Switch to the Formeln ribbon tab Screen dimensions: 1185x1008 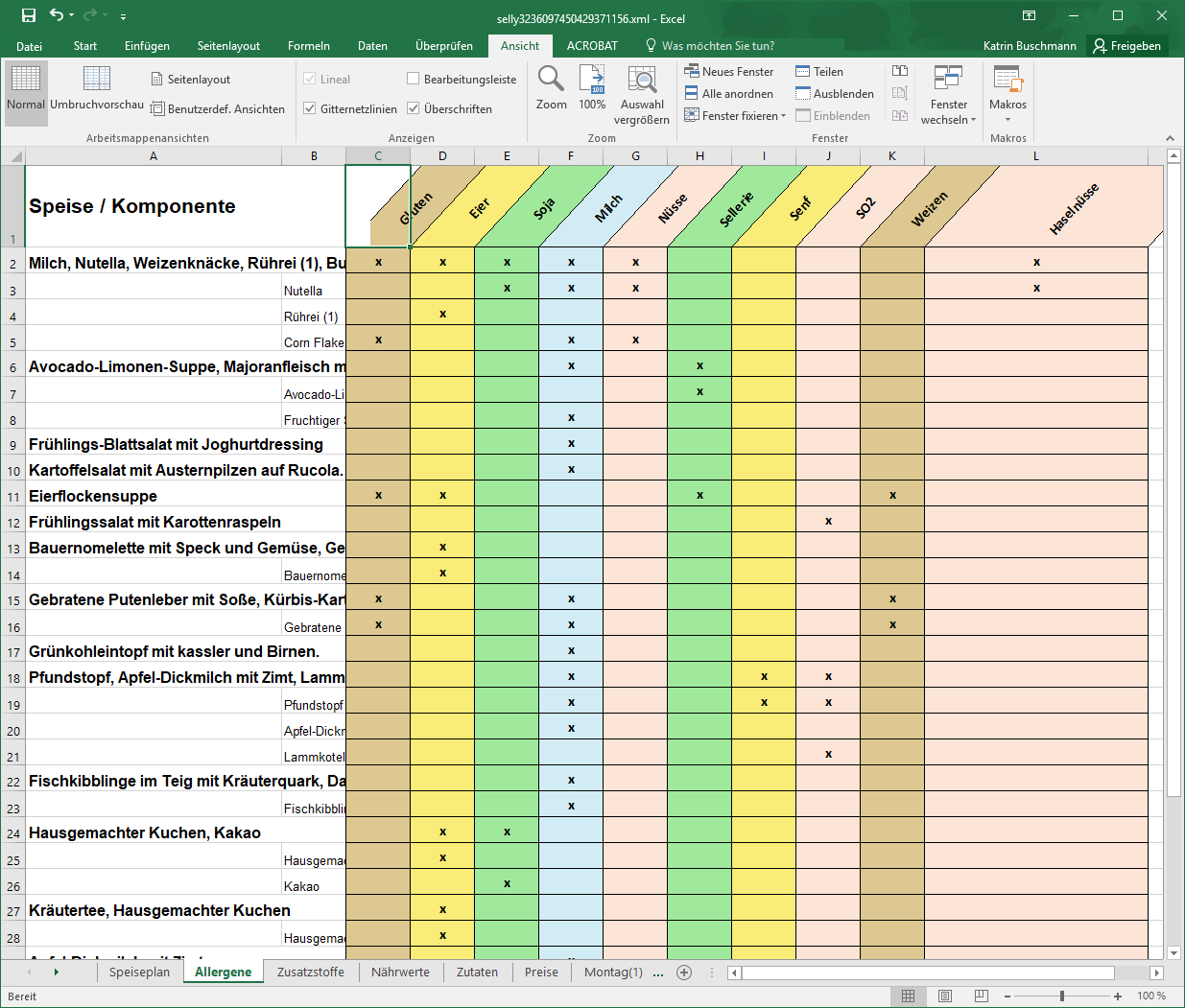coord(308,46)
